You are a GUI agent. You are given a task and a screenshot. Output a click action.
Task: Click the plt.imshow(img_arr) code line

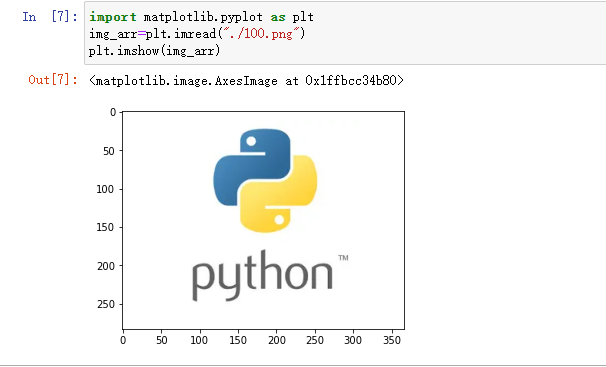155,51
